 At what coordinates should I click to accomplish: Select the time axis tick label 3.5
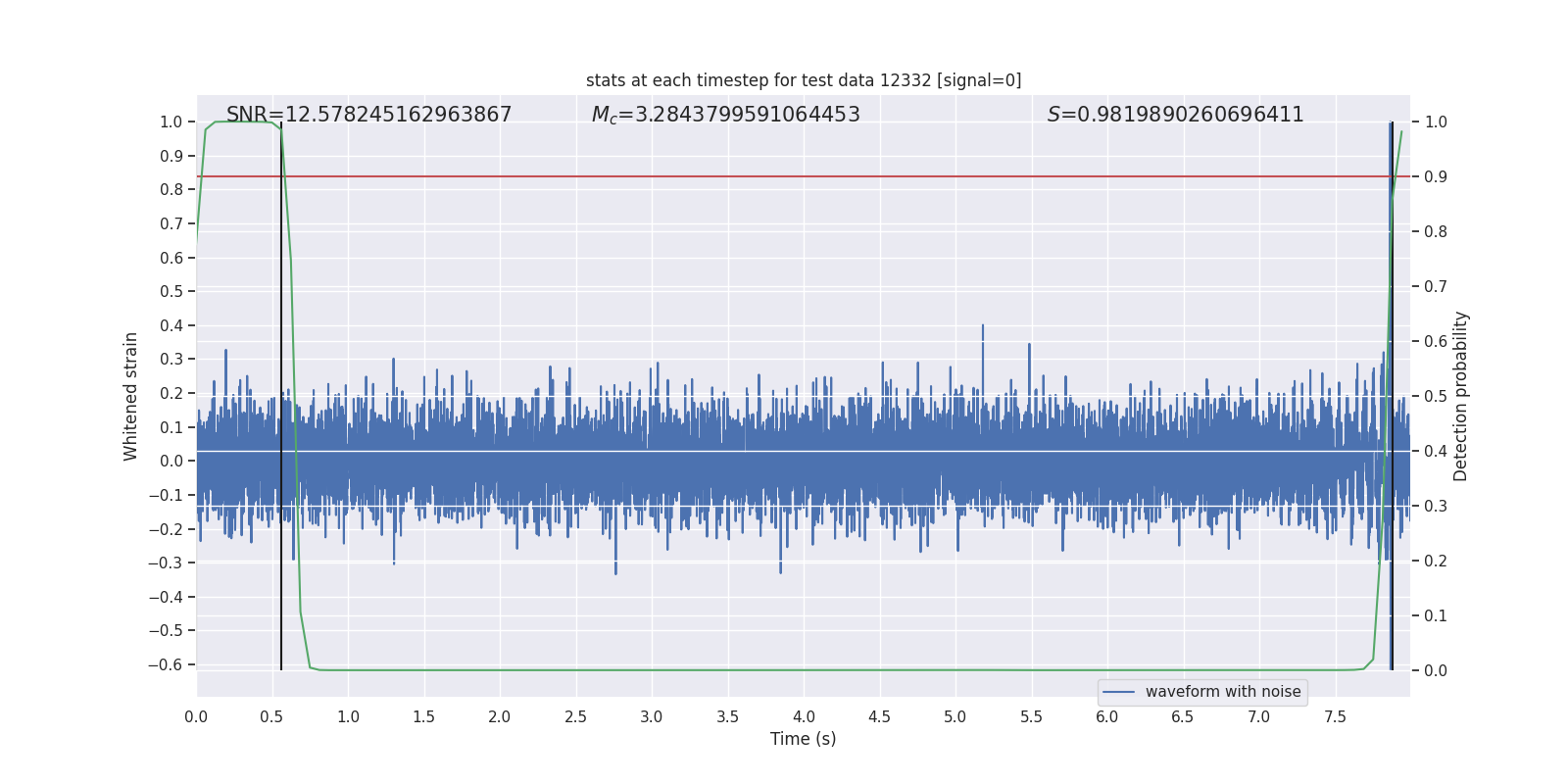pos(728,716)
